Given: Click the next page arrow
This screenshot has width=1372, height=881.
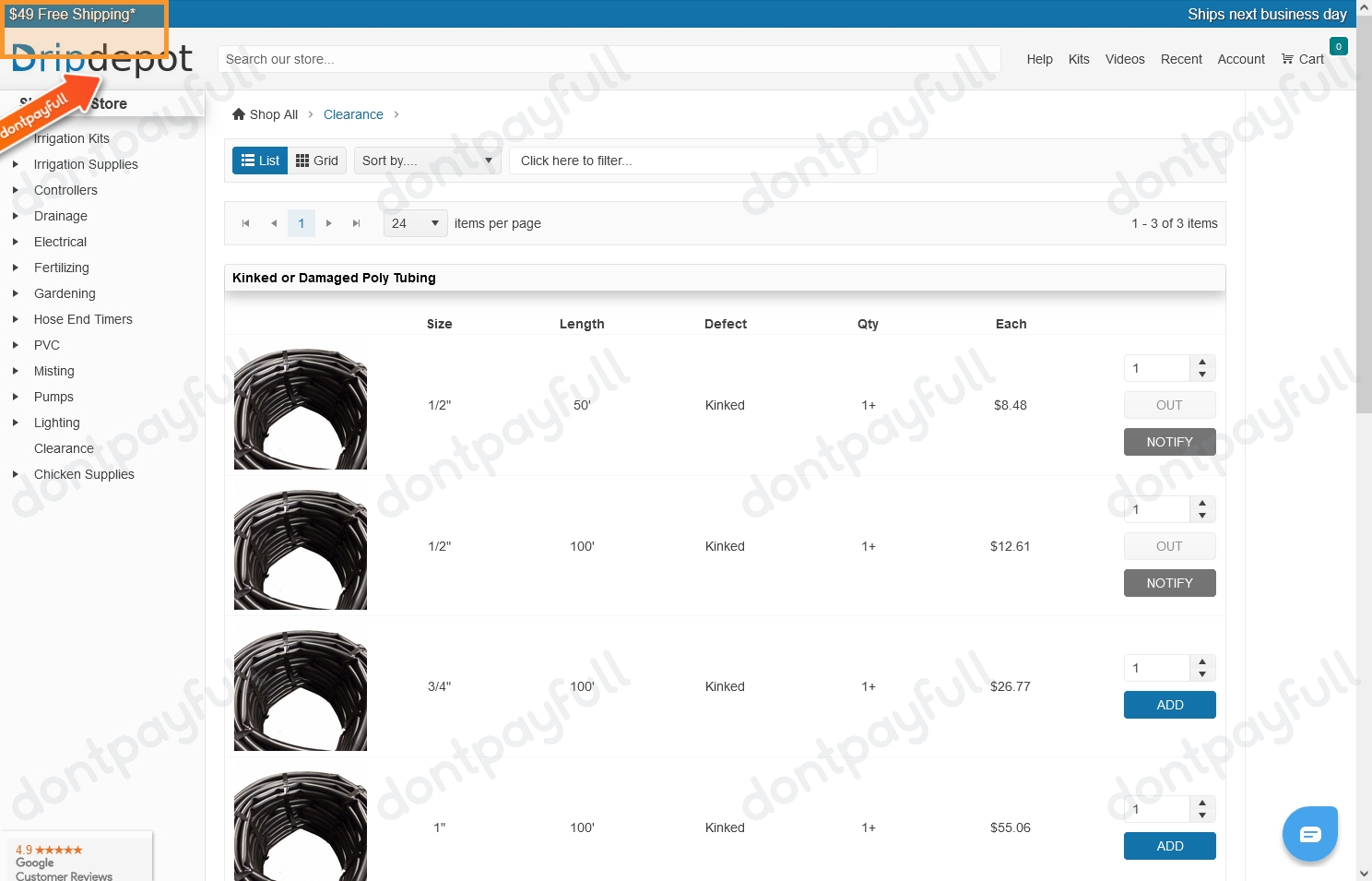Looking at the screenshot, I should coord(329,223).
